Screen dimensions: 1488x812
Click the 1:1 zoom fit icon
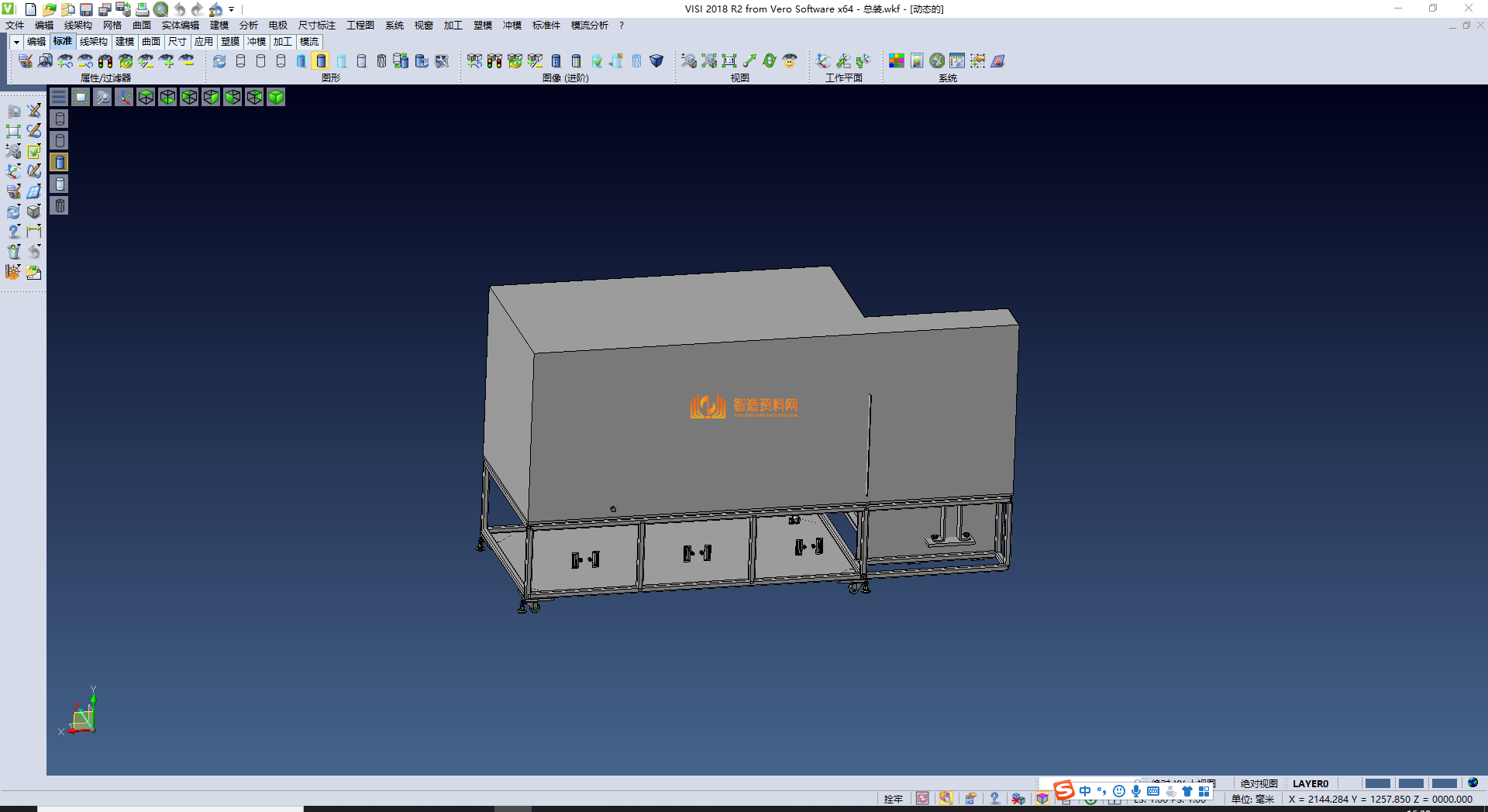(x=728, y=60)
